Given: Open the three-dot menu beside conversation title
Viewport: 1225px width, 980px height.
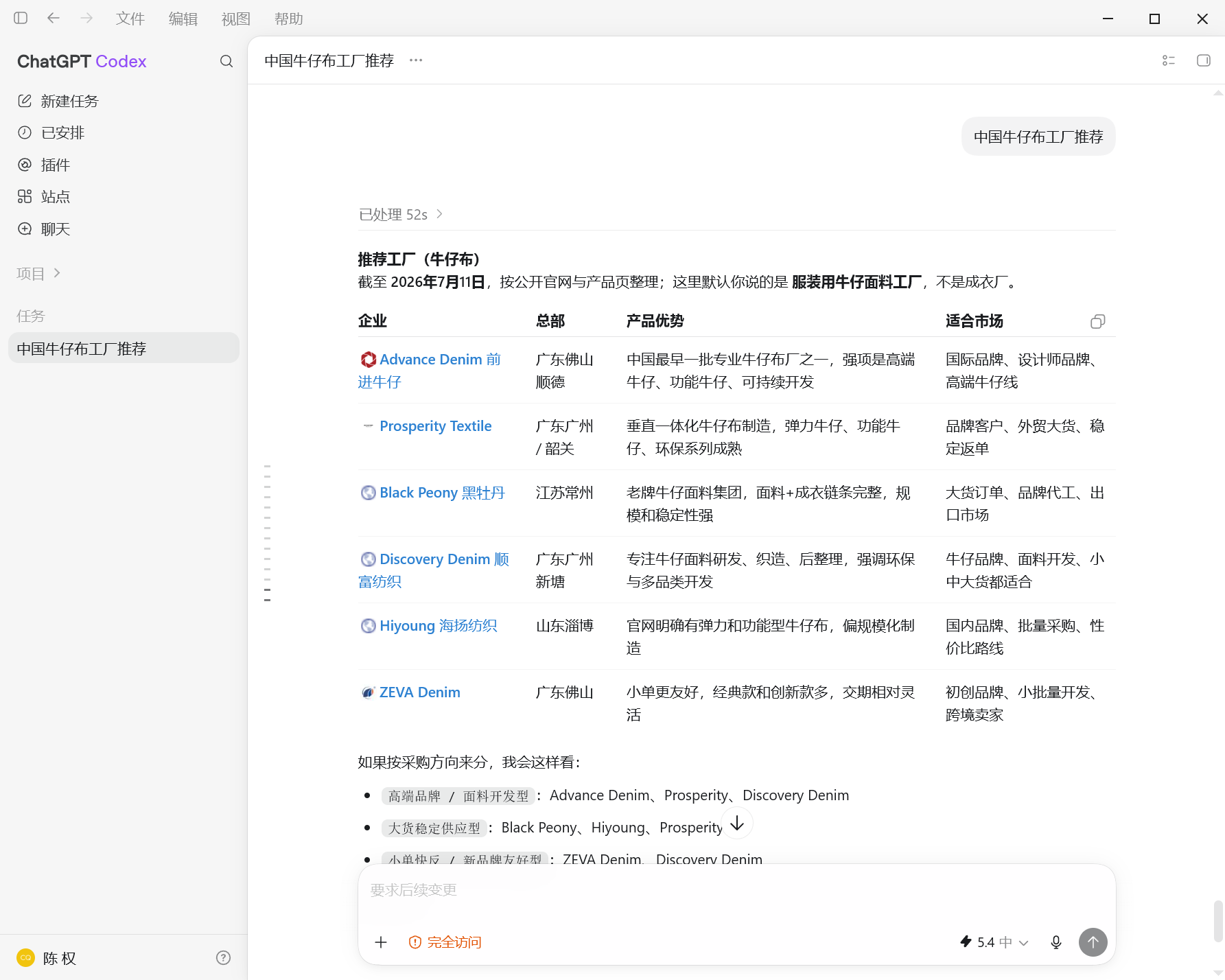Looking at the screenshot, I should tap(416, 60).
